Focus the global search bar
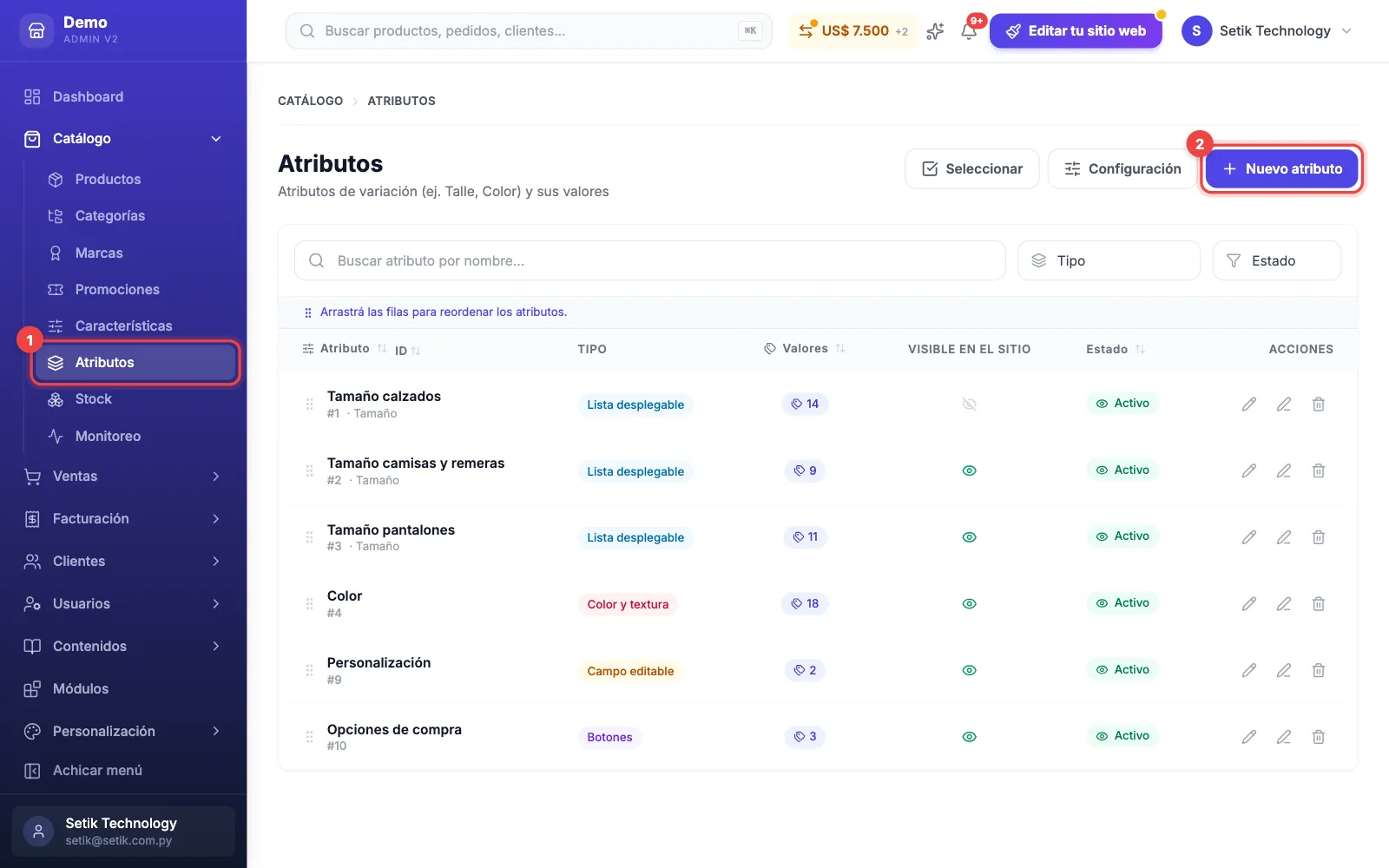This screenshot has width=1389, height=868. coord(529,31)
